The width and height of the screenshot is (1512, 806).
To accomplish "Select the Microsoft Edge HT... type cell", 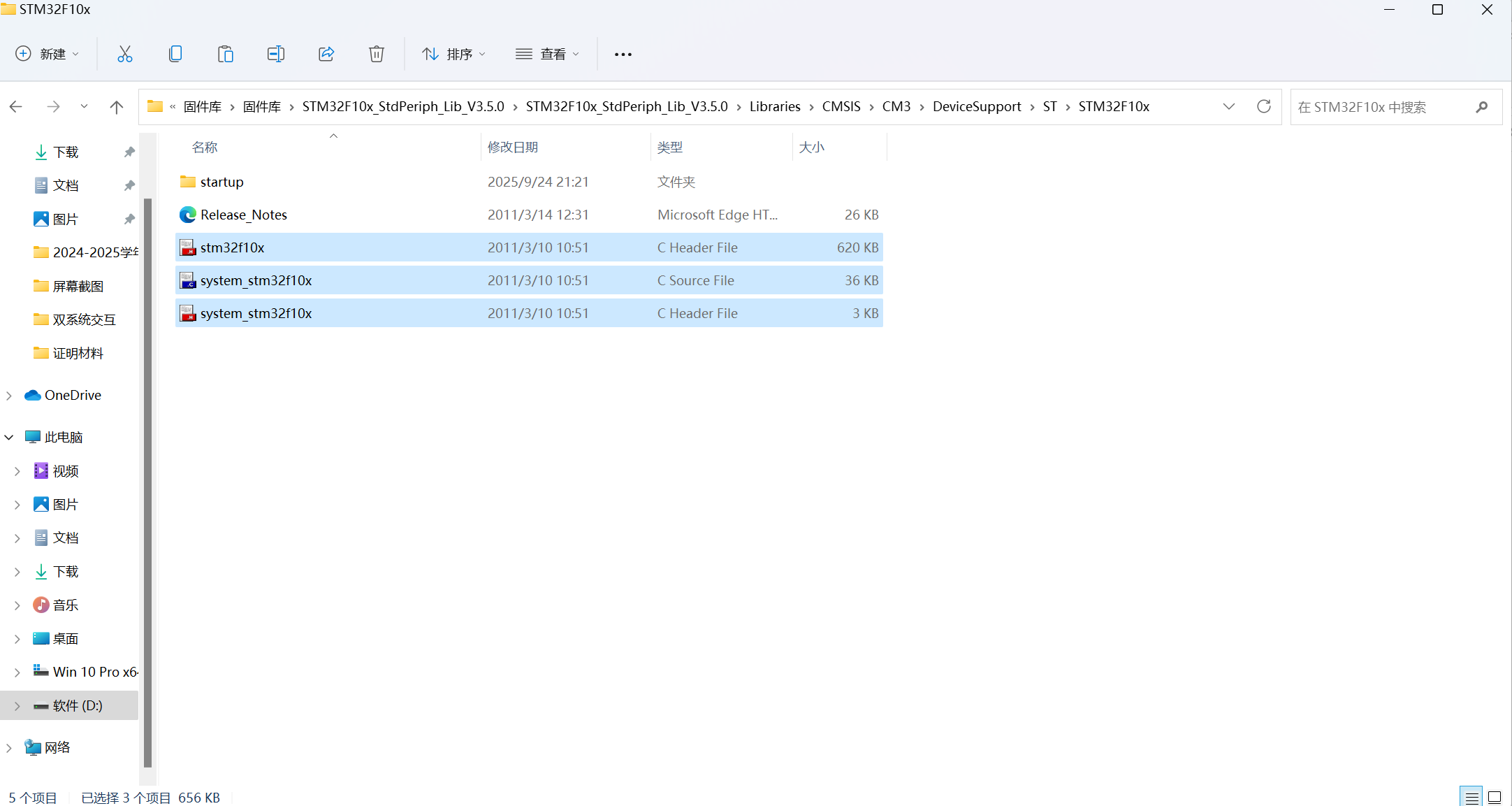I will point(718,215).
